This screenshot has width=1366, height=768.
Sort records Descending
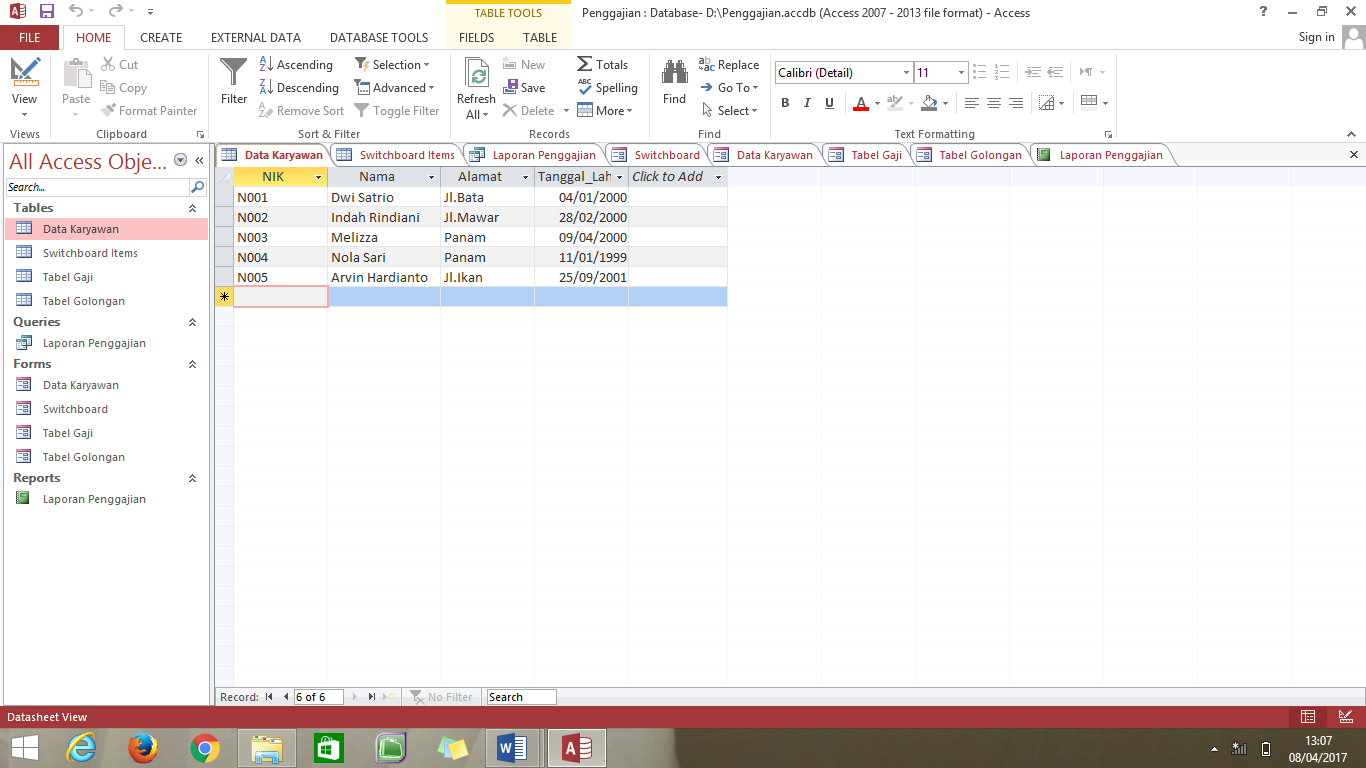click(x=299, y=88)
